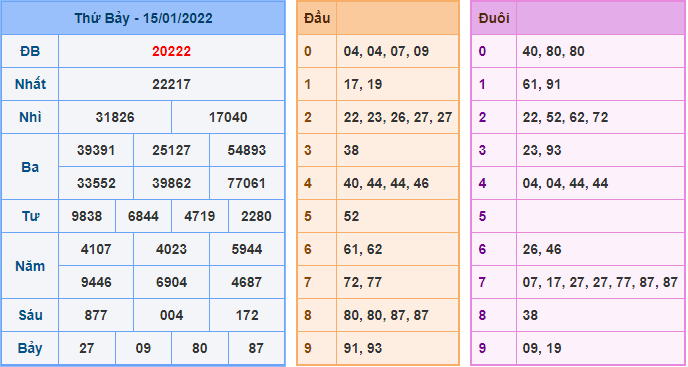Click the 'Đầu' column header
The width and height of the screenshot is (688, 367).
tap(317, 18)
